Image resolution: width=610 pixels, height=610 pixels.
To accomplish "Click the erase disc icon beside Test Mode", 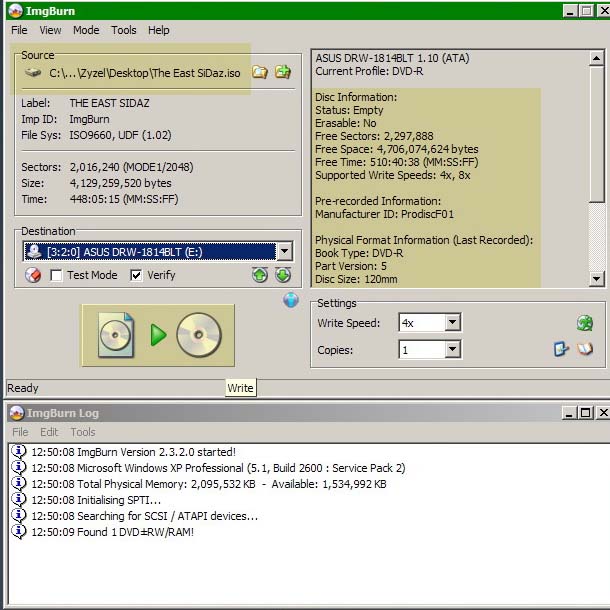I will (x=33, y=275).
